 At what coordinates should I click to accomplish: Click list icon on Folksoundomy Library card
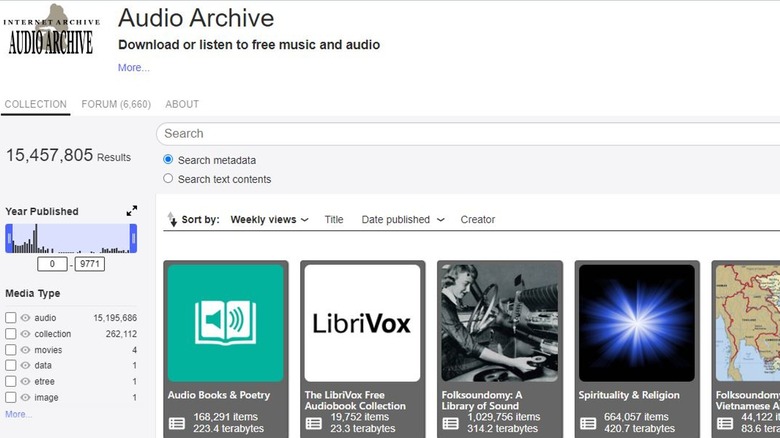pyautogui.click(x=450, y=424)
